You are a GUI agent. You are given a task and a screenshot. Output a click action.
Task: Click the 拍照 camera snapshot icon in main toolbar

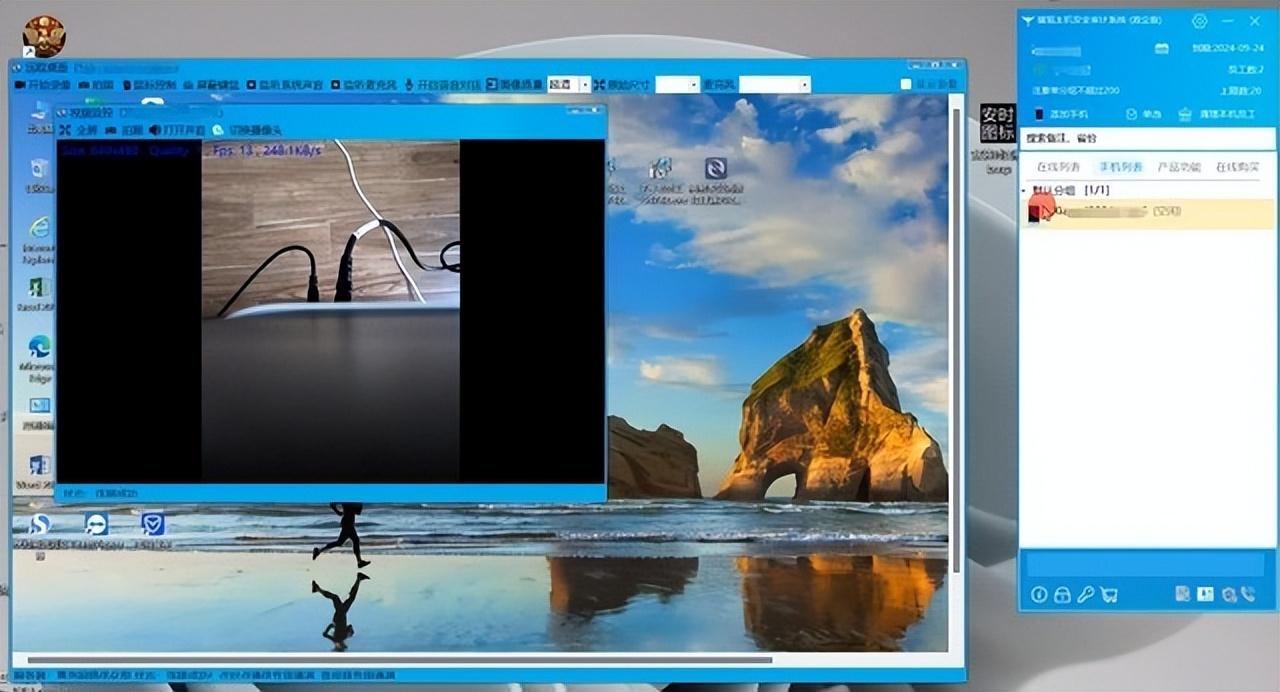84,85
